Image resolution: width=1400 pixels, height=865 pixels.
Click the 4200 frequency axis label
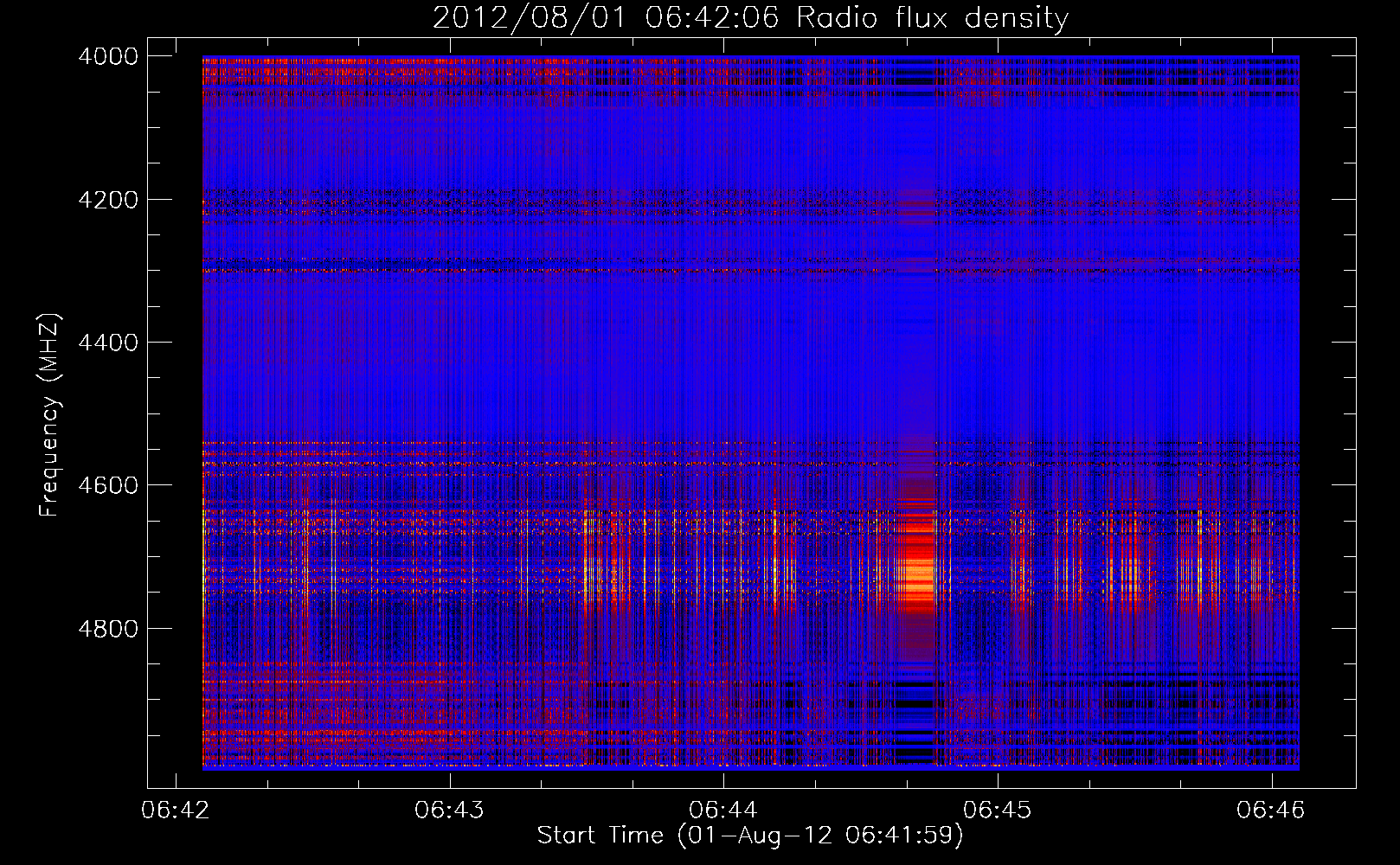108,200
